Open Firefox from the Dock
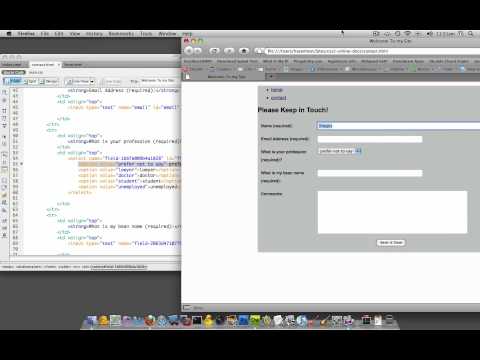Screen dimensions: 480x360 [x=150, y=321]
